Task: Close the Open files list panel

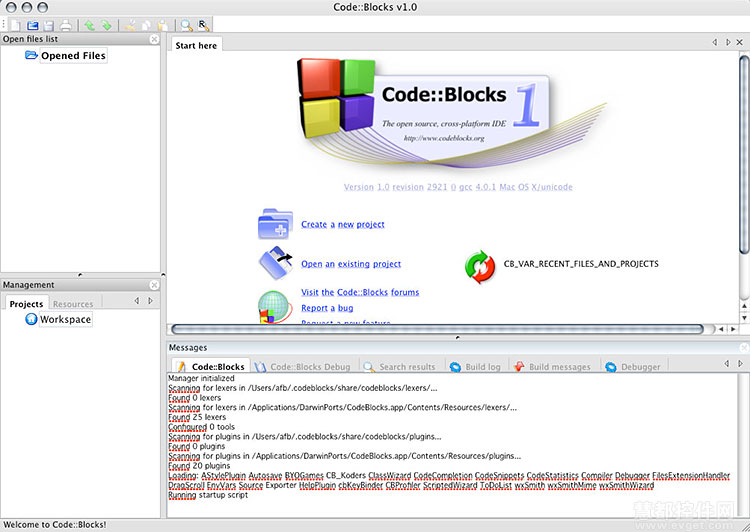Action: tap(154, 39)
